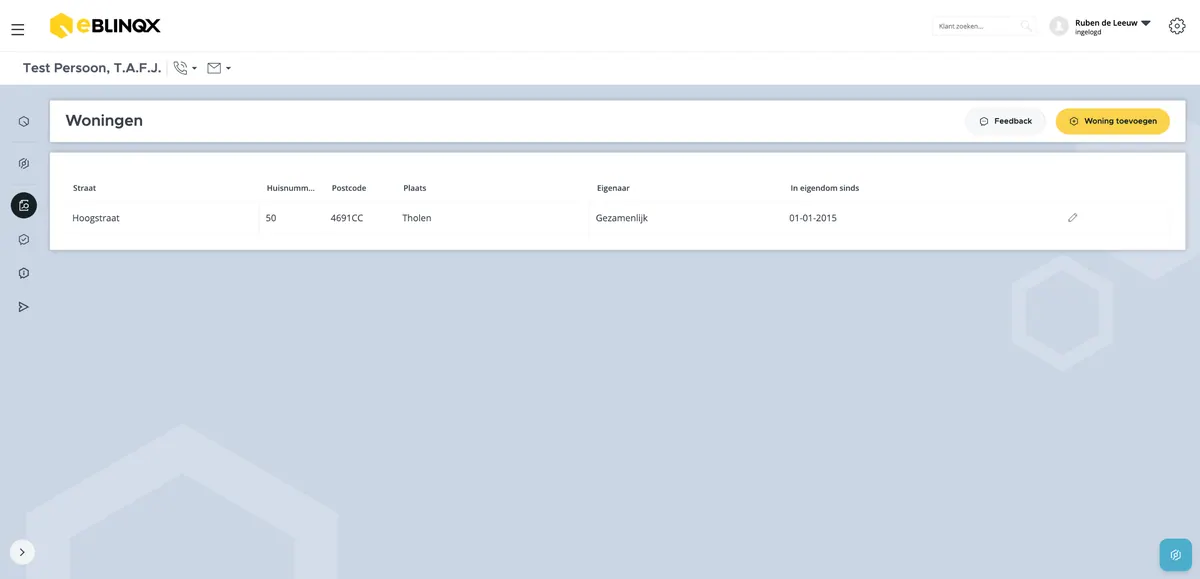Expand the Ruben de Leeuw user menu
The width and height of the screenshot is (1200, 579).
tap(1112, 26)
